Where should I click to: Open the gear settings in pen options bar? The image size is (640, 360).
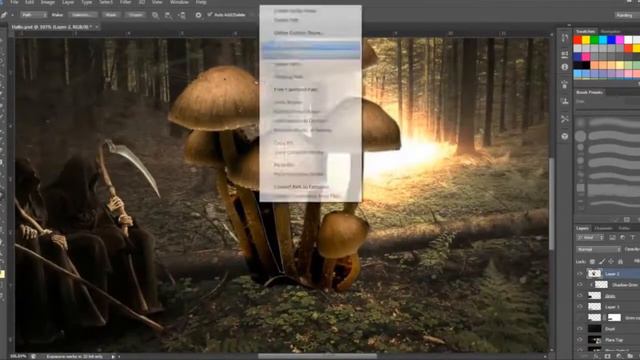click(x=198, y=15)
